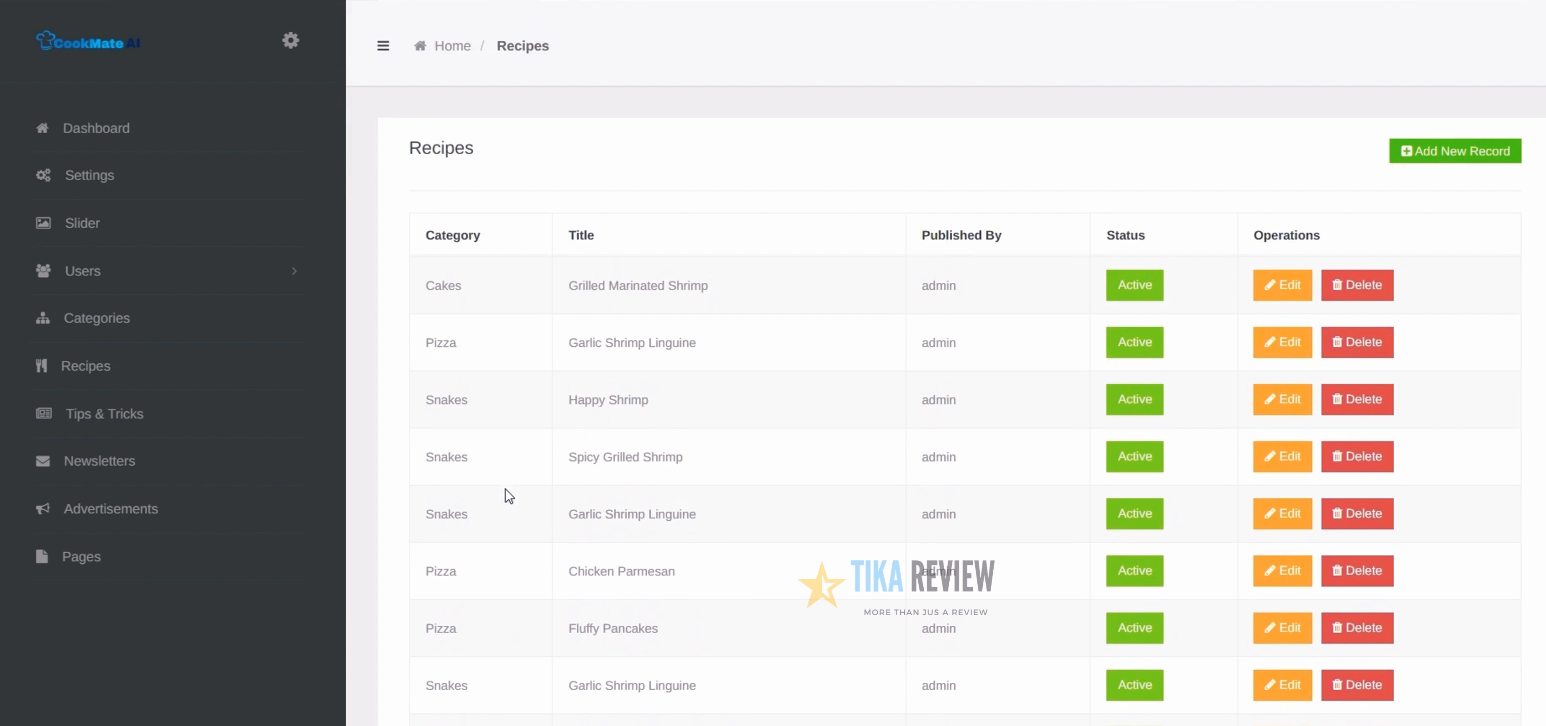Click the Newsletters envelope icon
The height and width of the screenshot is (726, 1546).
(41, 461)
